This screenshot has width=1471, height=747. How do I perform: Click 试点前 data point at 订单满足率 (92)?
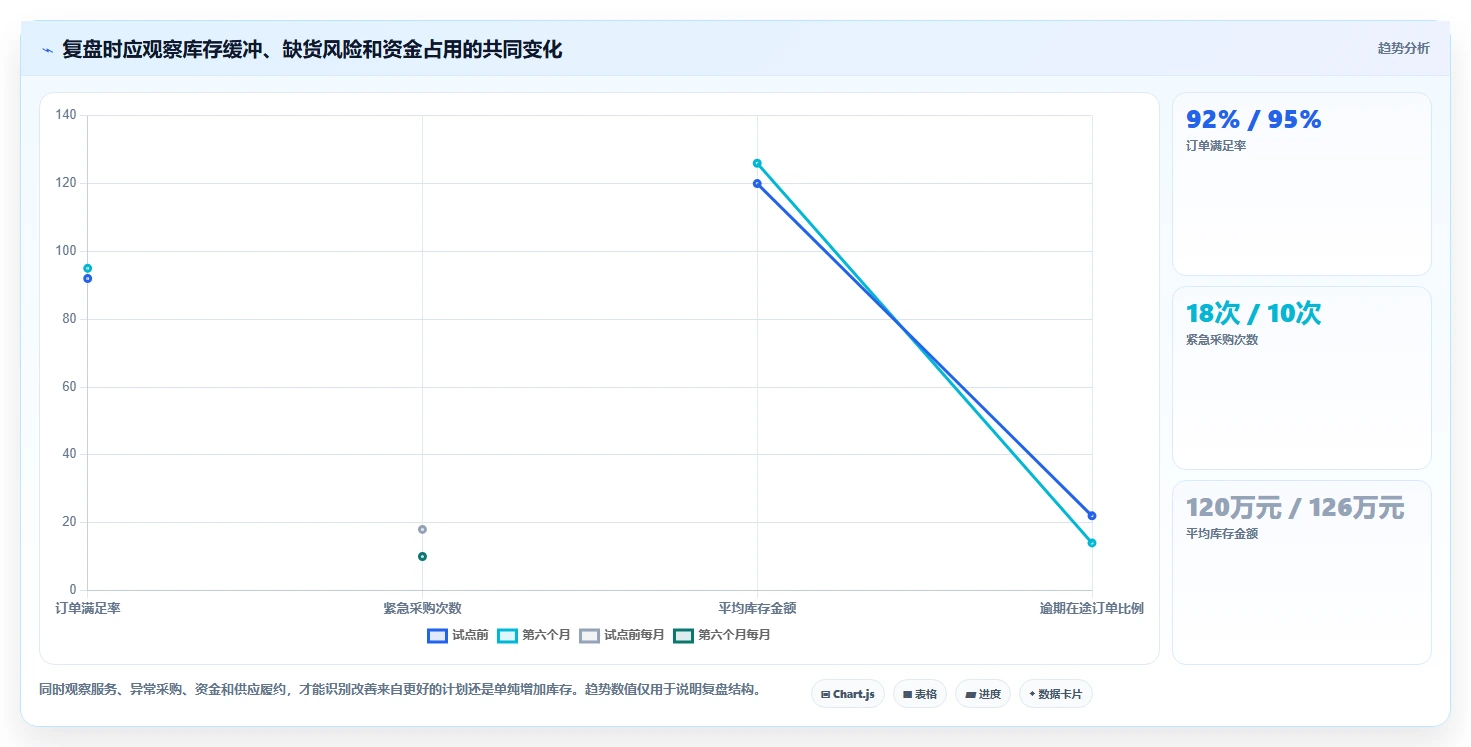pyautogui.click(x=88, y=279)
